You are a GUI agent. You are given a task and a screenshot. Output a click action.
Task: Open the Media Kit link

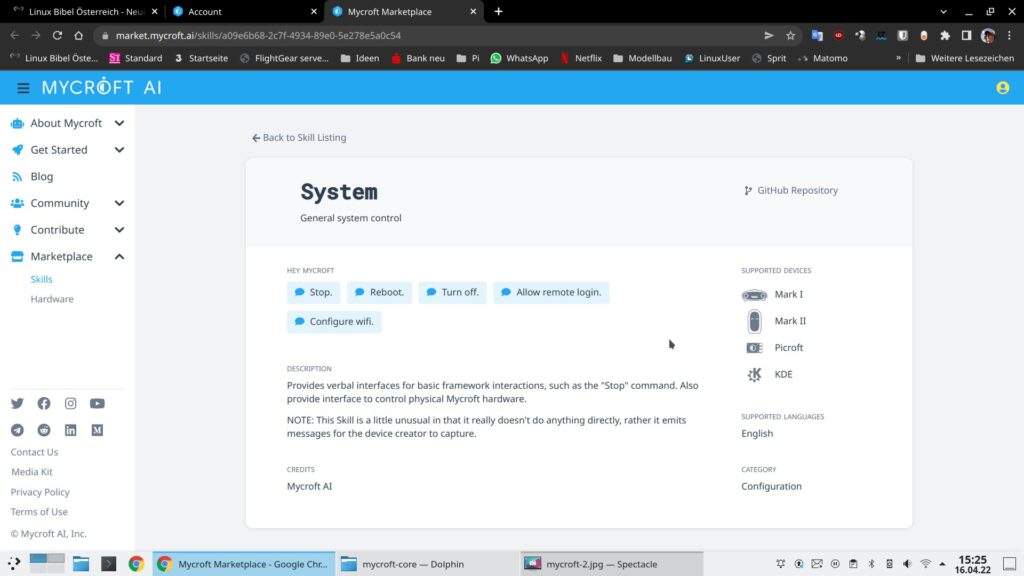(31, 472)
